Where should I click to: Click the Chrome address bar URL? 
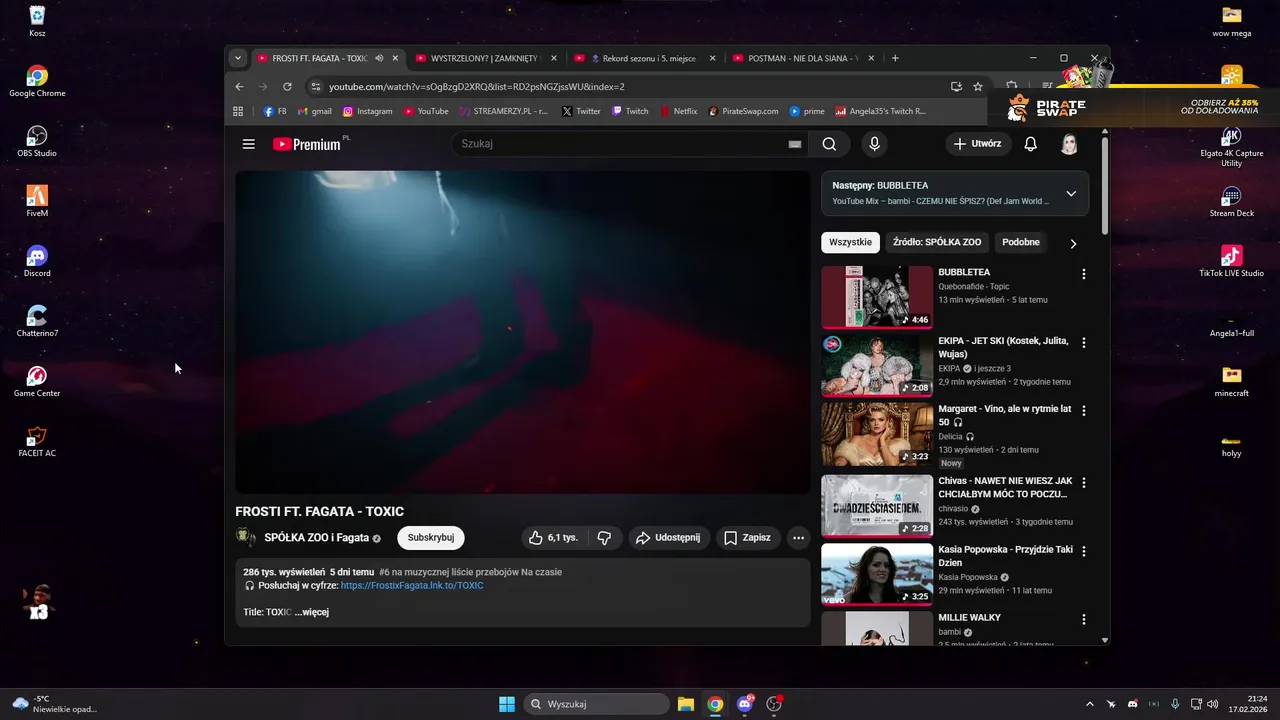[477, 87]
